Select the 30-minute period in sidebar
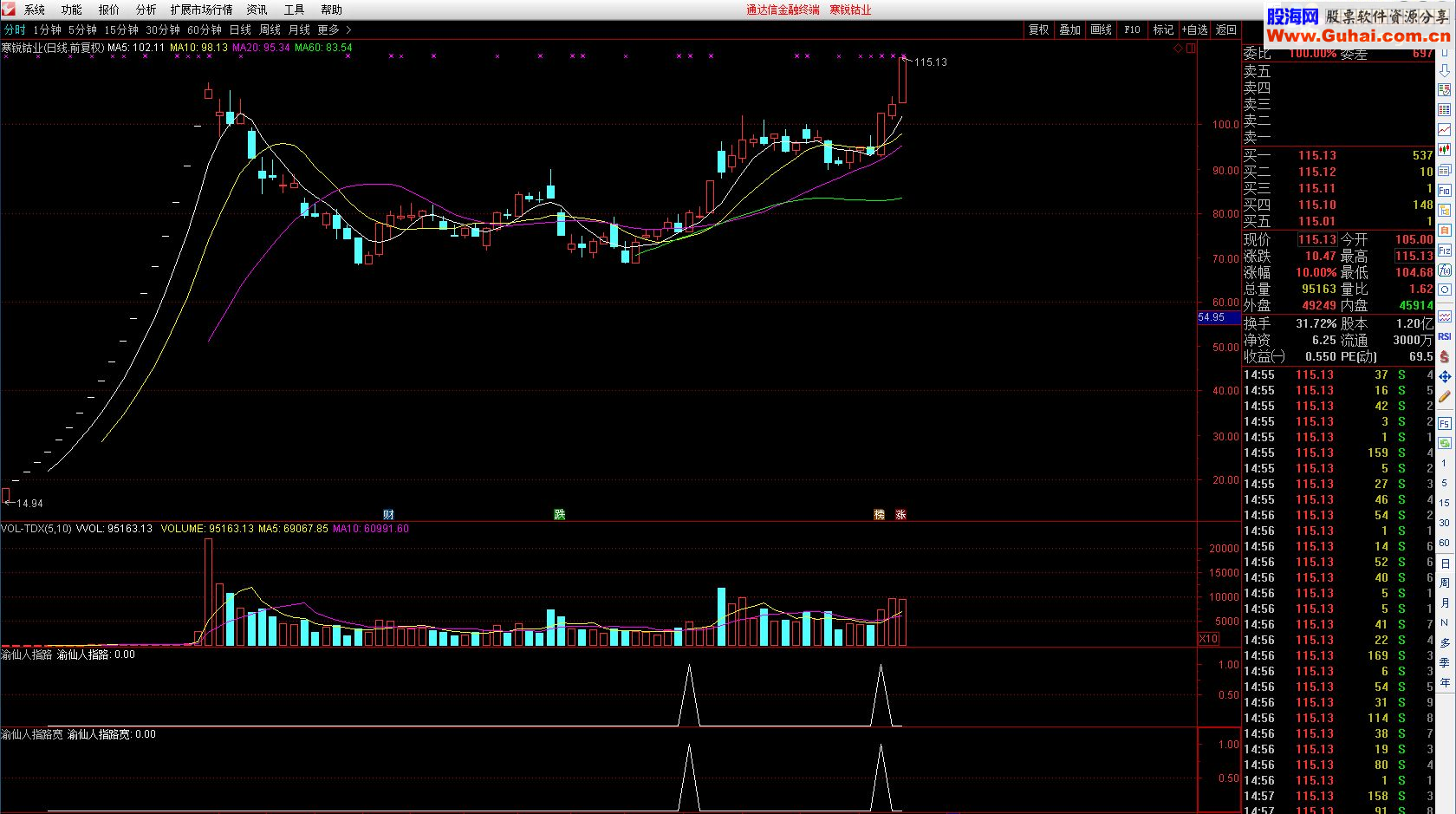This screenshot has height=814, width=1456. pyautogui.click(x=1445, y=523)
